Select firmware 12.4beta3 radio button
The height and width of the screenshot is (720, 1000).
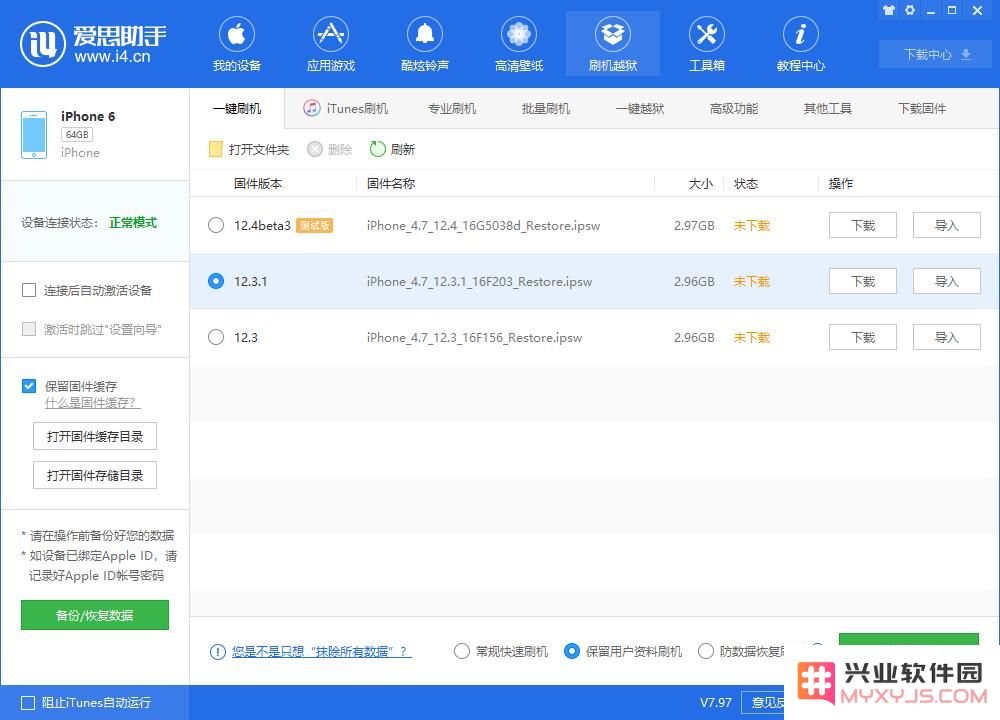point(216,225)
